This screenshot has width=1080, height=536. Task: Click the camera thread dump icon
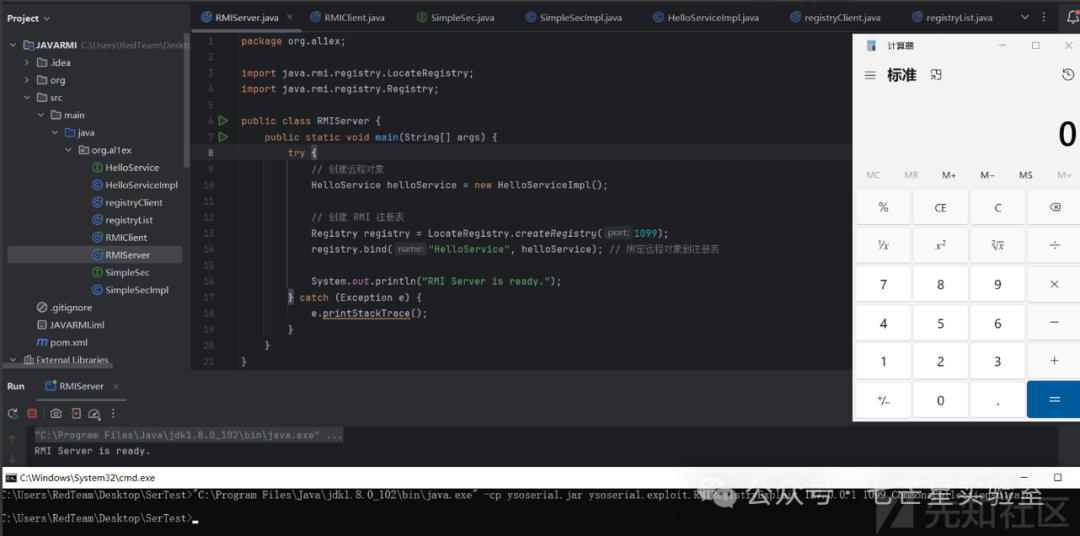[56, 413]
